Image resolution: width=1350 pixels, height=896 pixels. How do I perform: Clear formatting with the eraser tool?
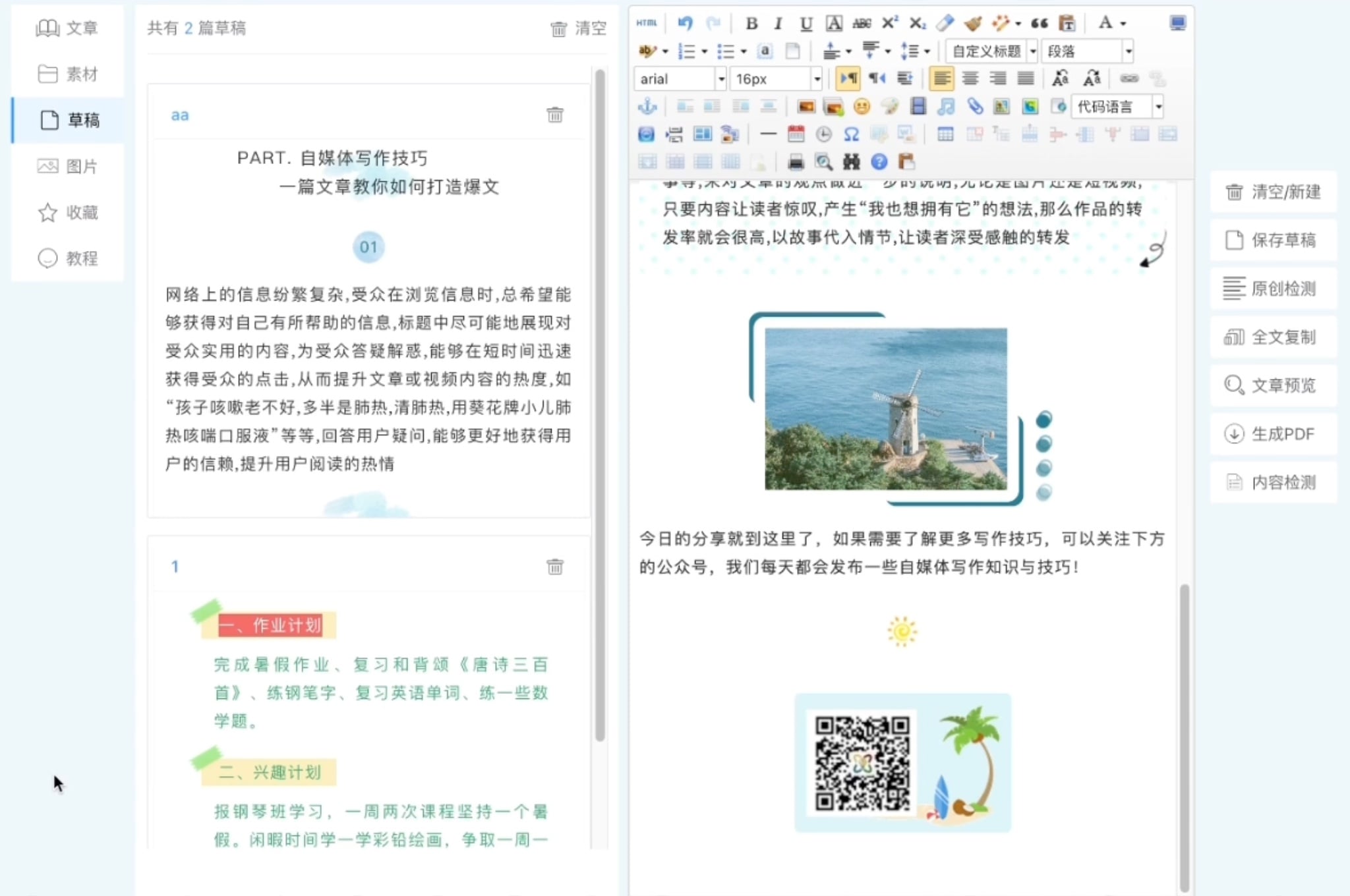945,23
